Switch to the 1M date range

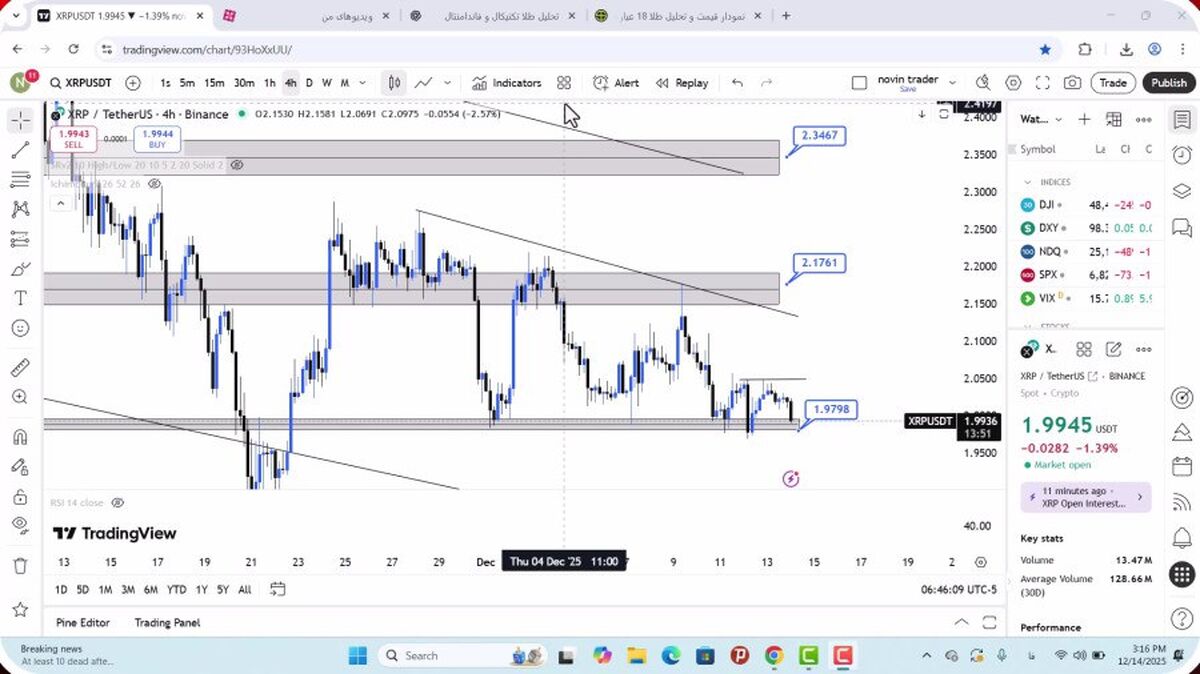pos(105,589)
